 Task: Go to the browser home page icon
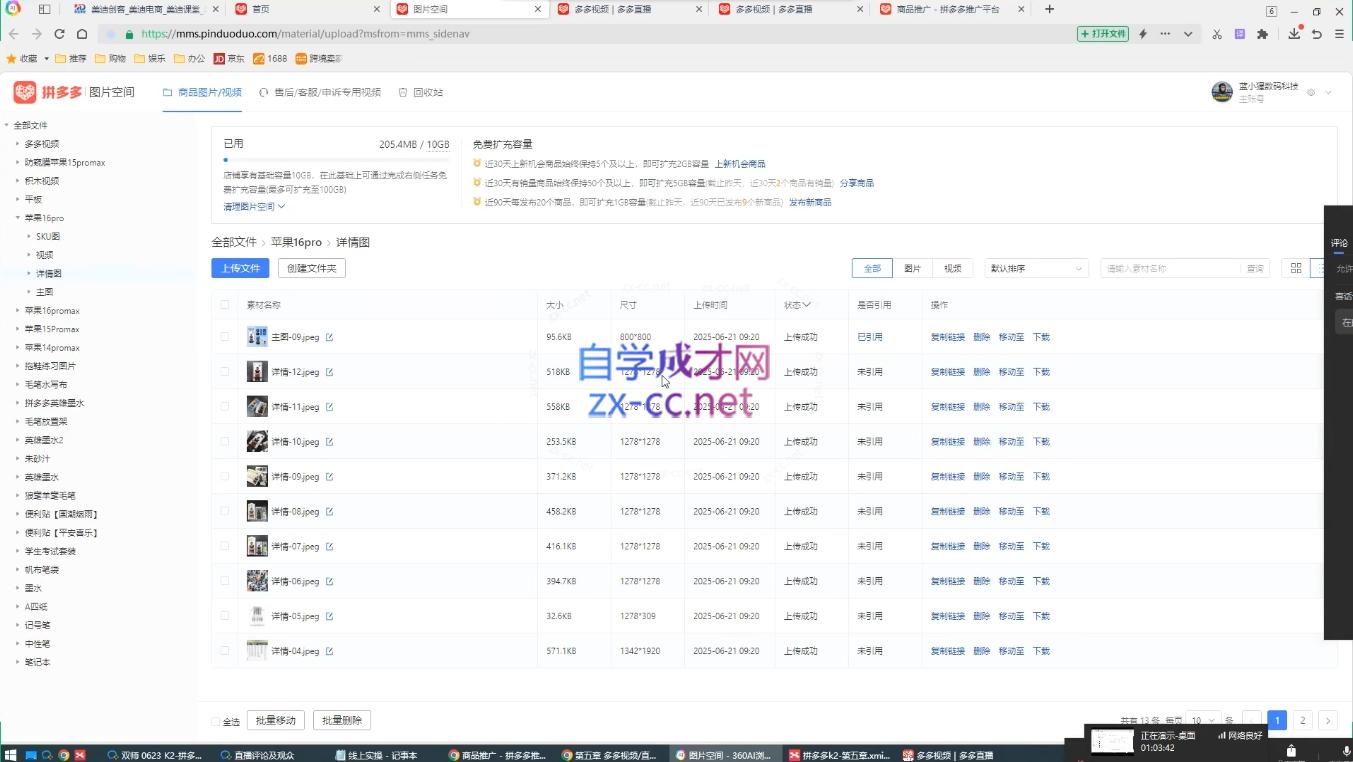coord(80,34)
